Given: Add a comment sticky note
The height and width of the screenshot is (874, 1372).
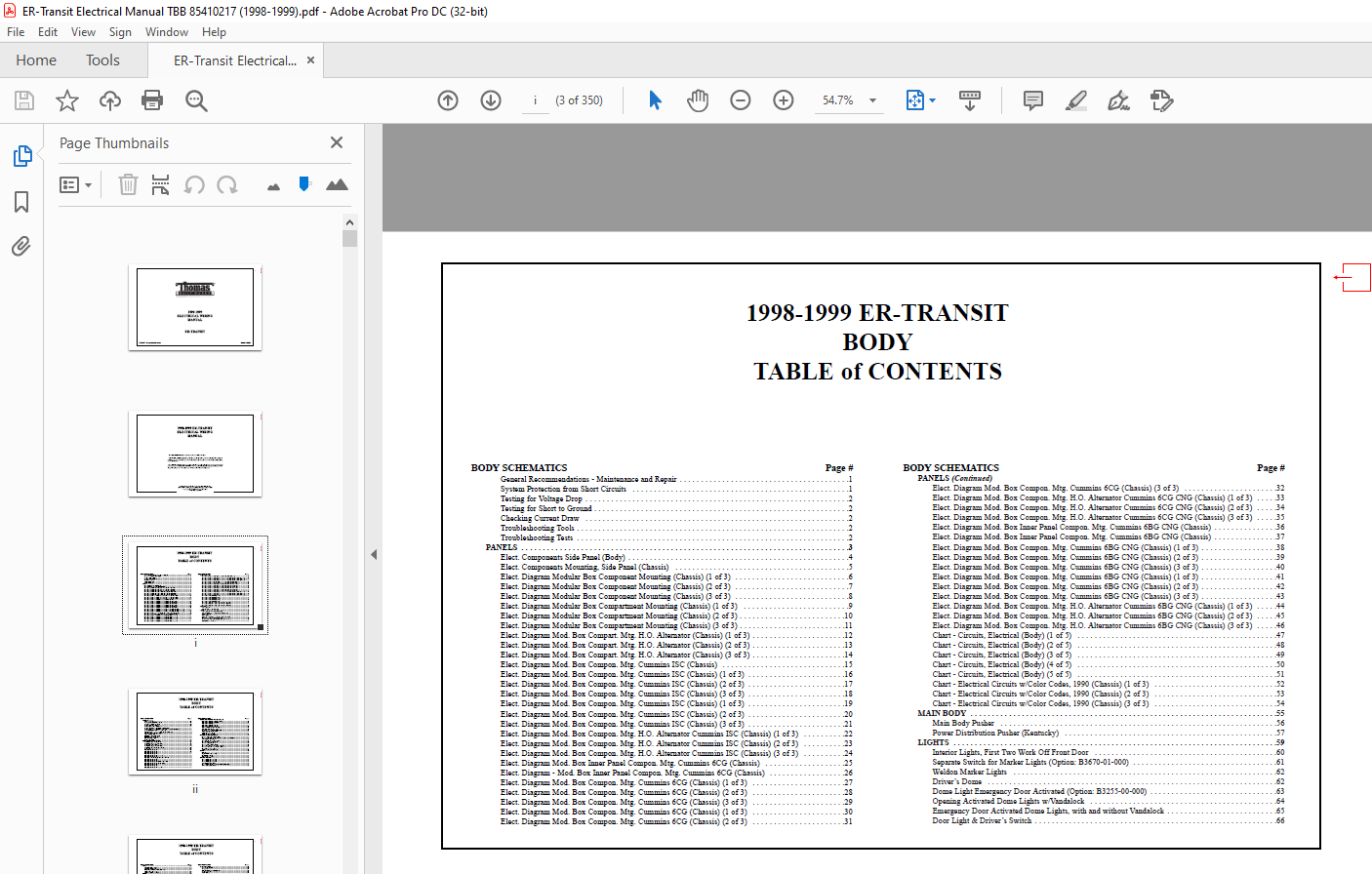Looking at the screenshot, I should pos(1033,100).
